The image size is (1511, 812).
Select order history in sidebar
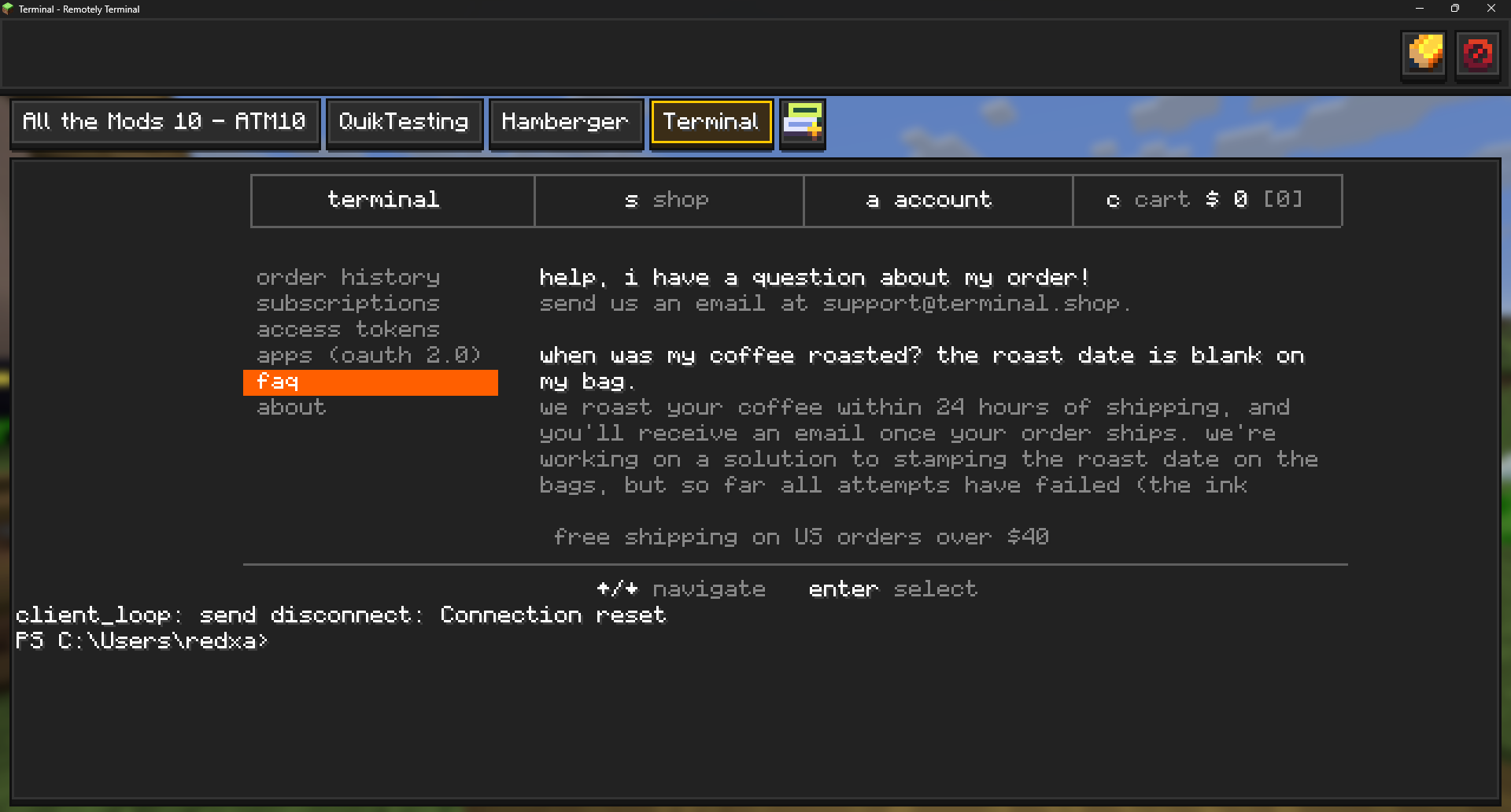(348, 278)
